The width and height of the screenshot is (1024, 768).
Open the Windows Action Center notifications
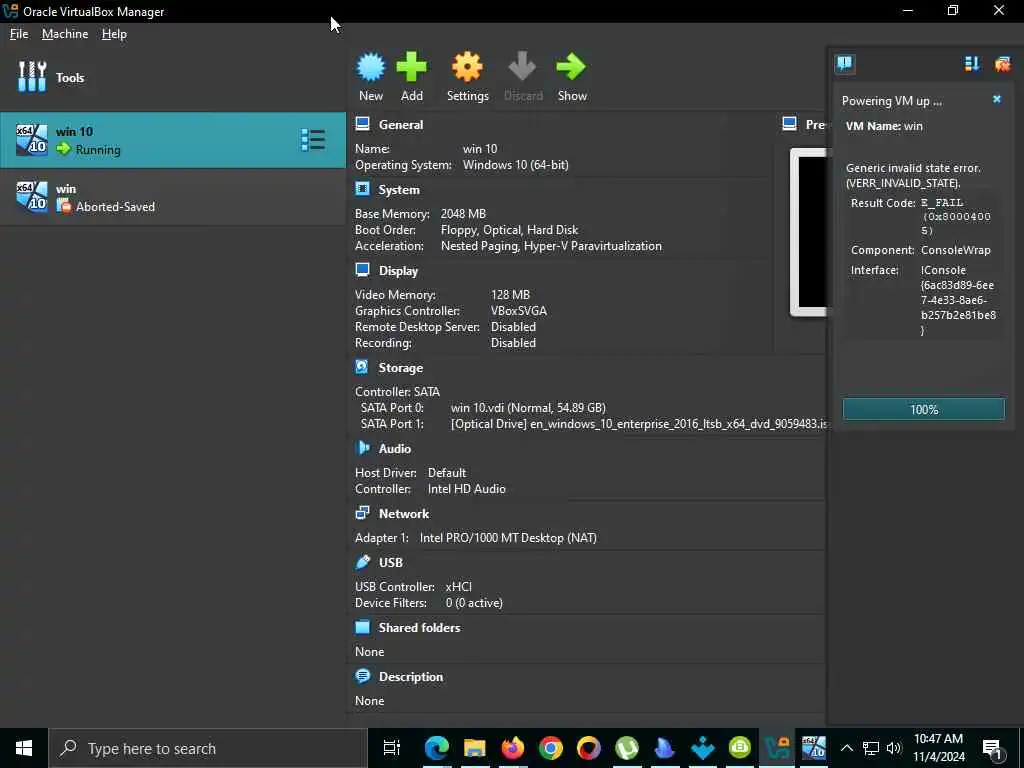[993, 748]
